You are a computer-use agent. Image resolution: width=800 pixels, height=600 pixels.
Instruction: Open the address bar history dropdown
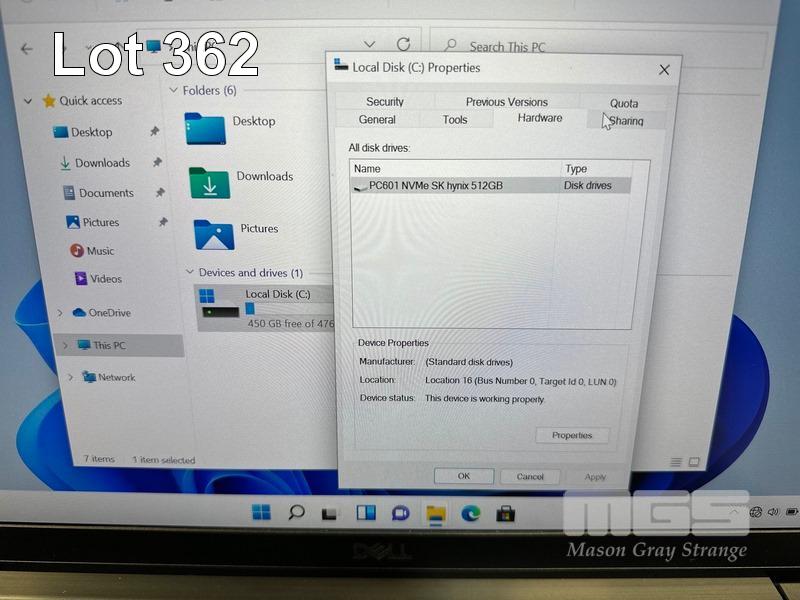tap(369, 45)
